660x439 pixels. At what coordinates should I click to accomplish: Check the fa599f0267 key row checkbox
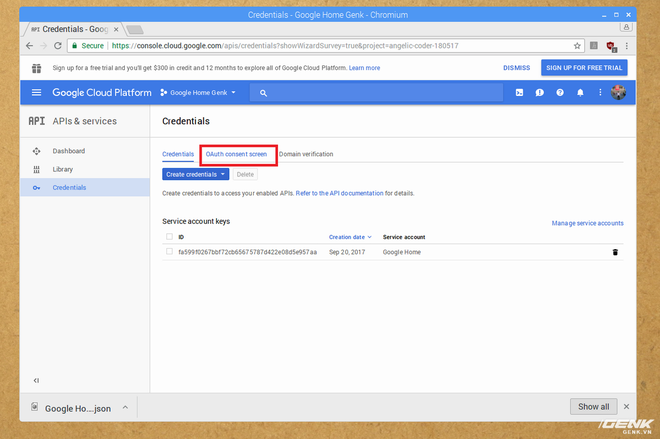pos(169,252)
